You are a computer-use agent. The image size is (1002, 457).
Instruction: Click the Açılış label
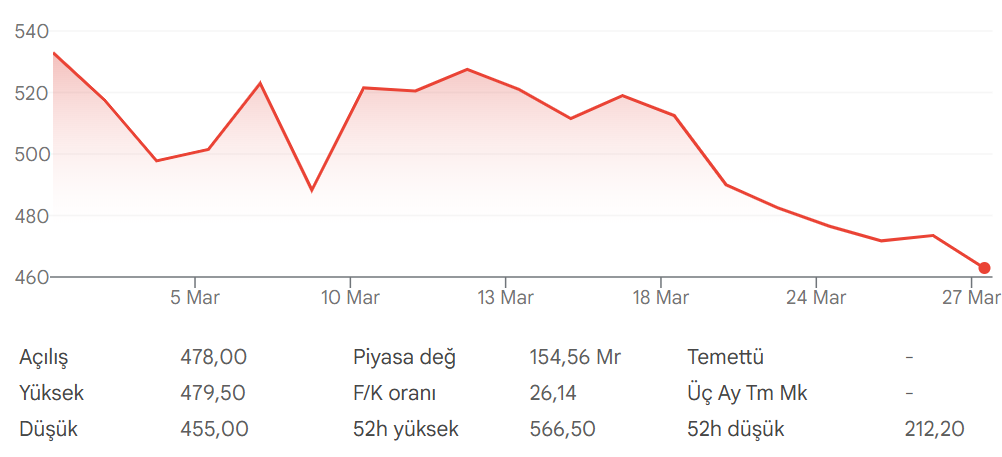click(x=44, y=357)
